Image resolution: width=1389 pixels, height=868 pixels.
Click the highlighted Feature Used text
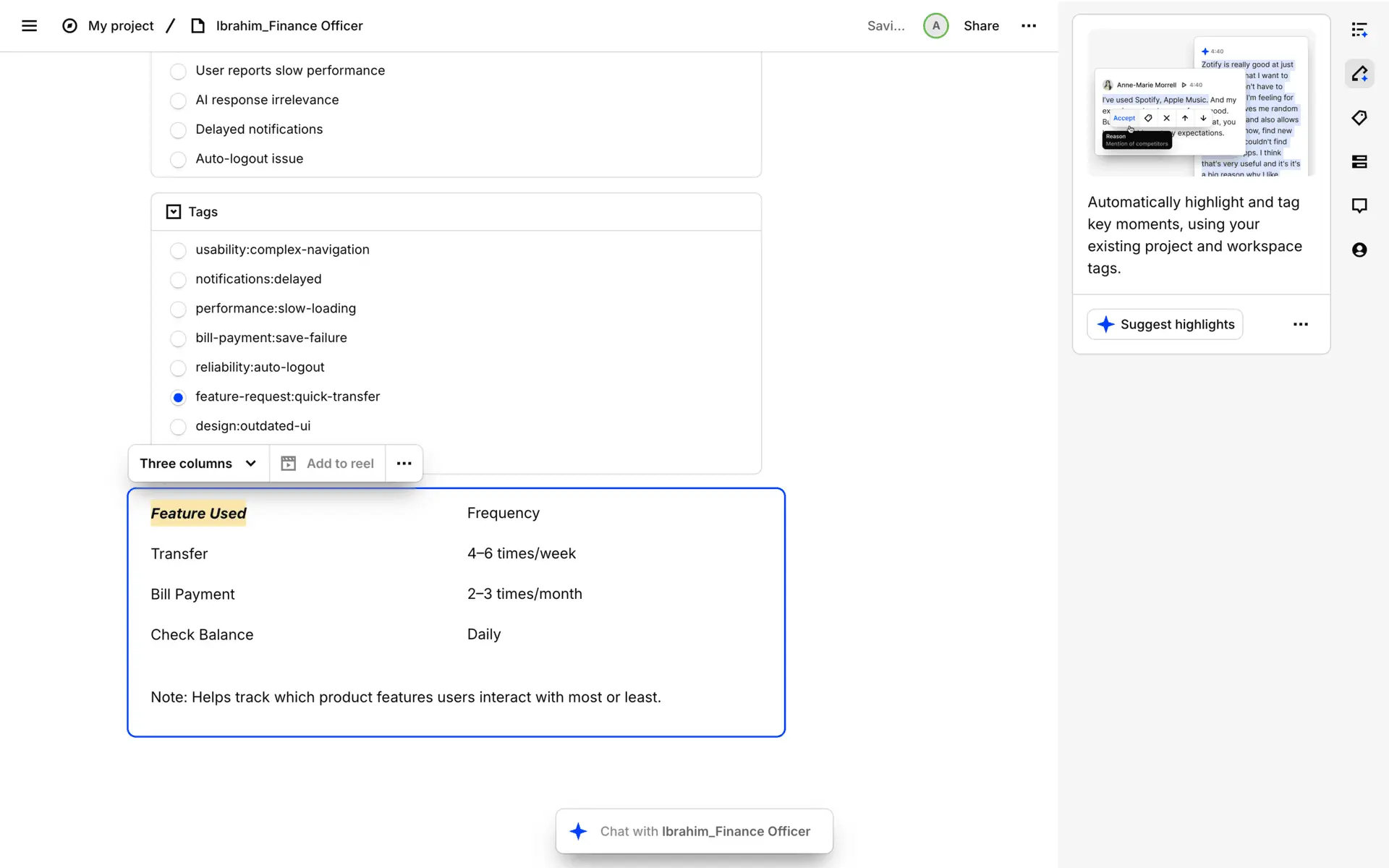point(198,514)
